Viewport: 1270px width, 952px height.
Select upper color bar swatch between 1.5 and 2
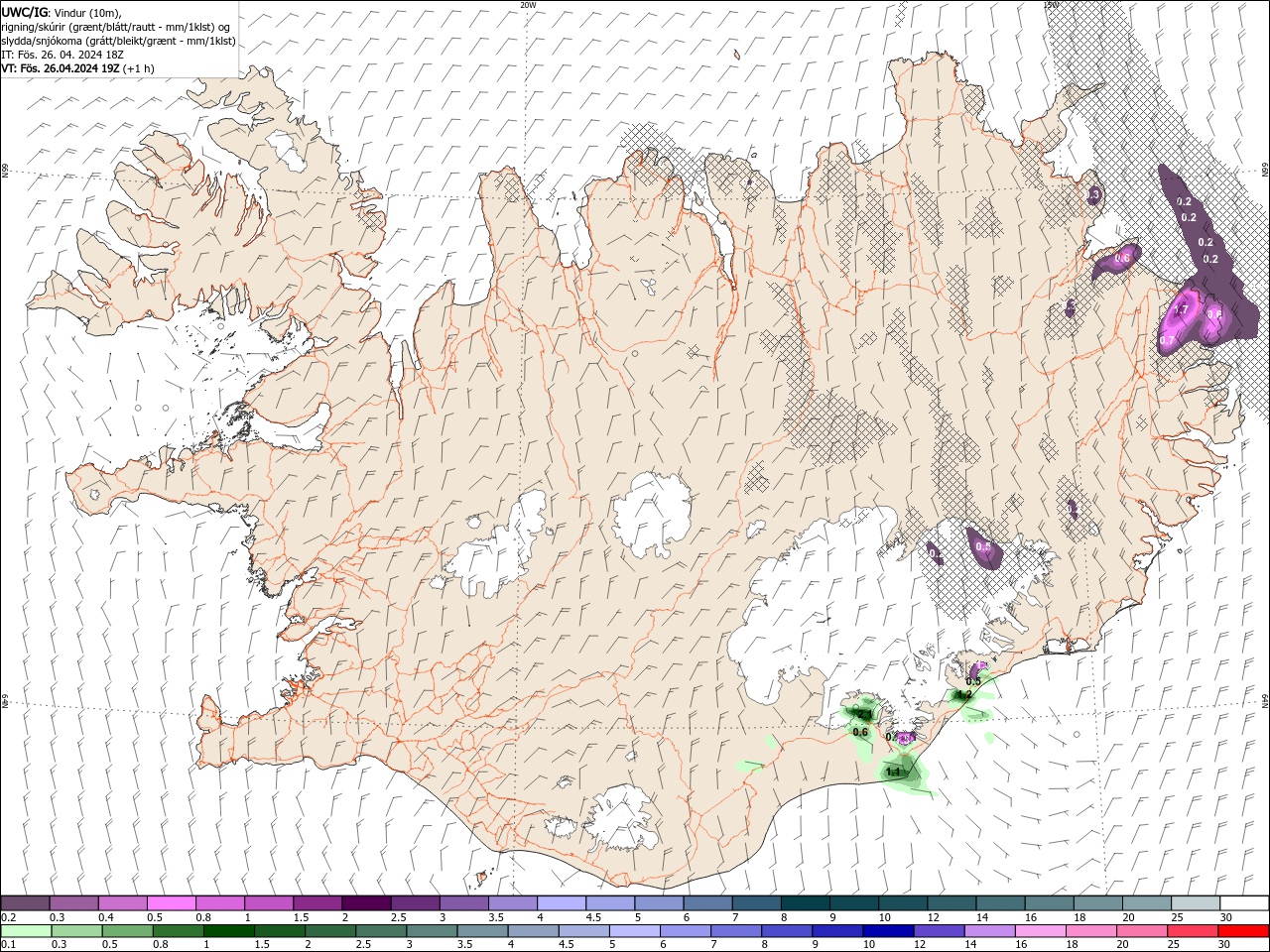click(x=317, y=903)
